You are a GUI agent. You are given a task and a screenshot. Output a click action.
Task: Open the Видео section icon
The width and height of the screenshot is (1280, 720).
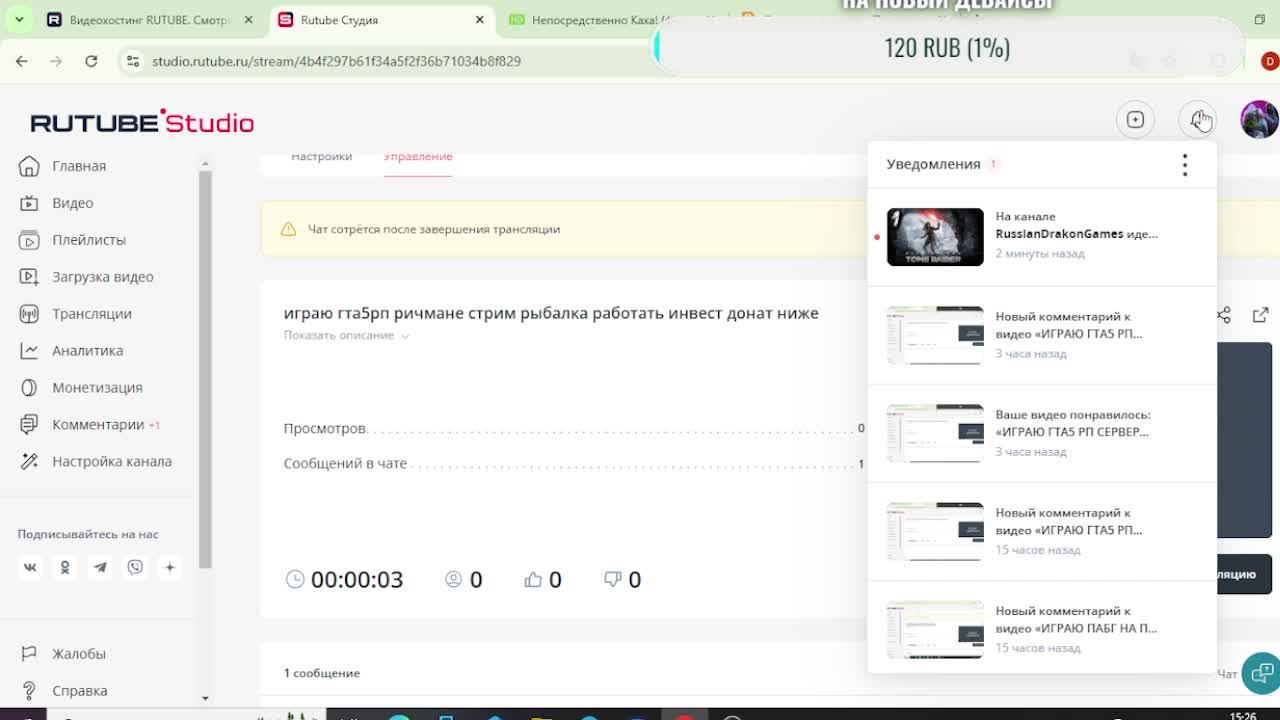tap(30, 203)
